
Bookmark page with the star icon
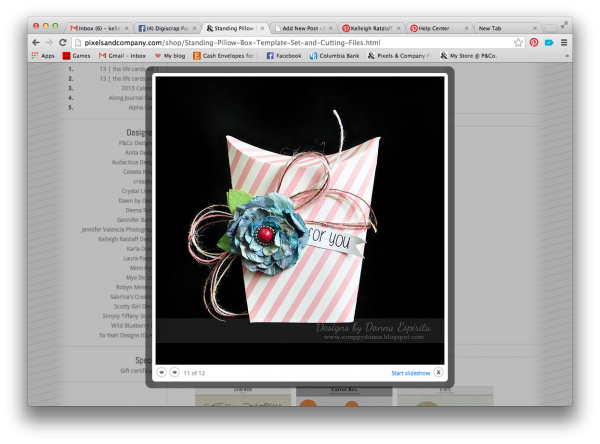518,42
